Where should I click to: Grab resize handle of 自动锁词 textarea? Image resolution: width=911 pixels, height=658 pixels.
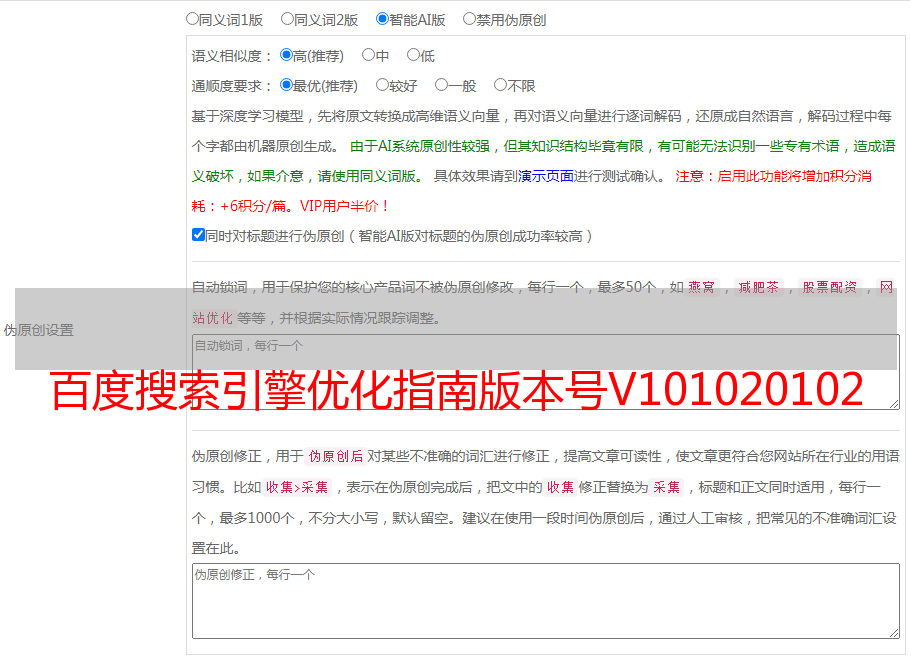tap(894, 404)
